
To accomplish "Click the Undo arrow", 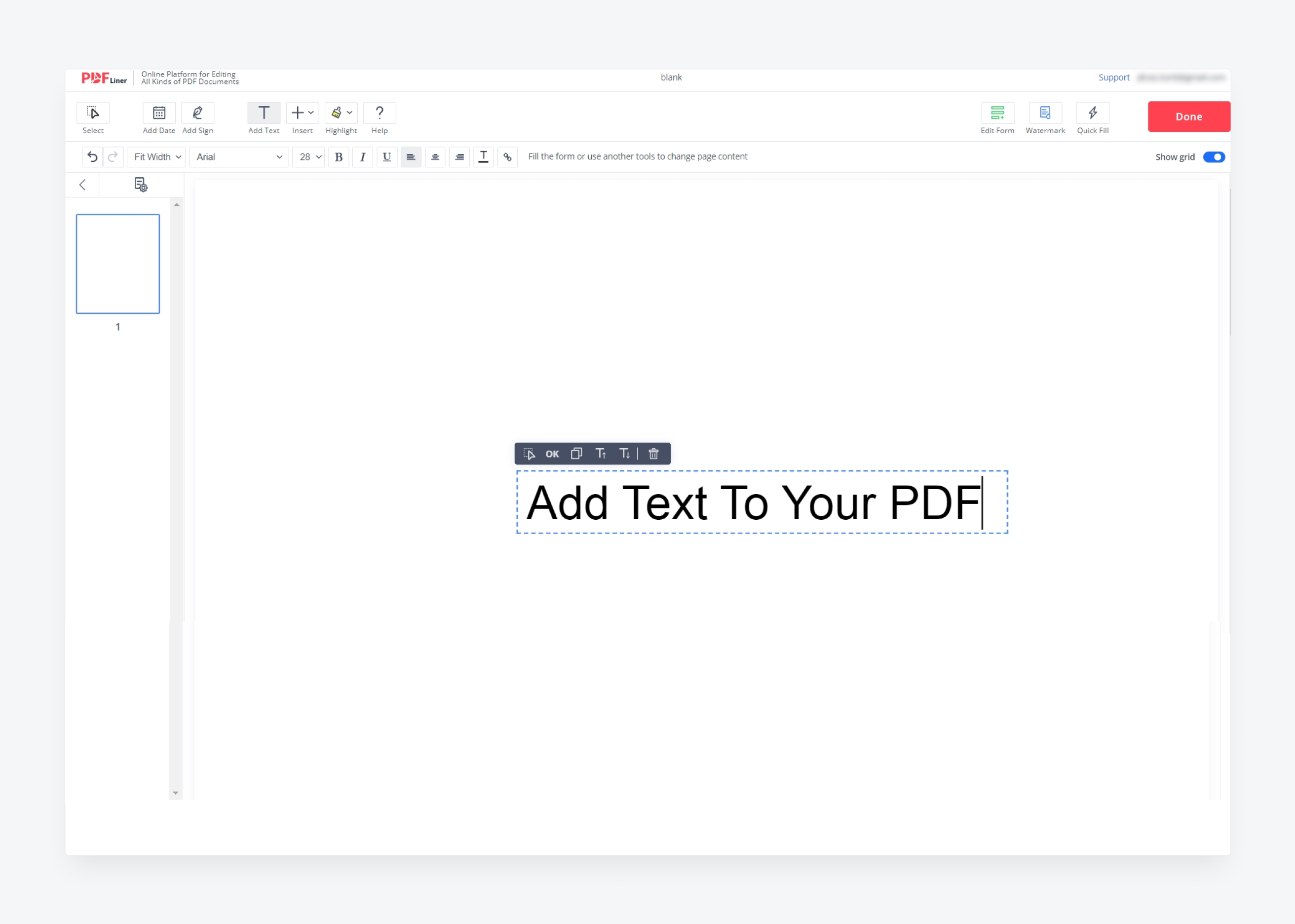I will 92,156.
